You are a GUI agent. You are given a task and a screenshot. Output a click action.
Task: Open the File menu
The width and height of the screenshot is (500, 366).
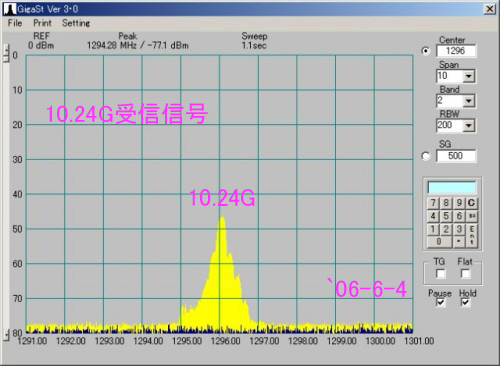click(15, 23)
